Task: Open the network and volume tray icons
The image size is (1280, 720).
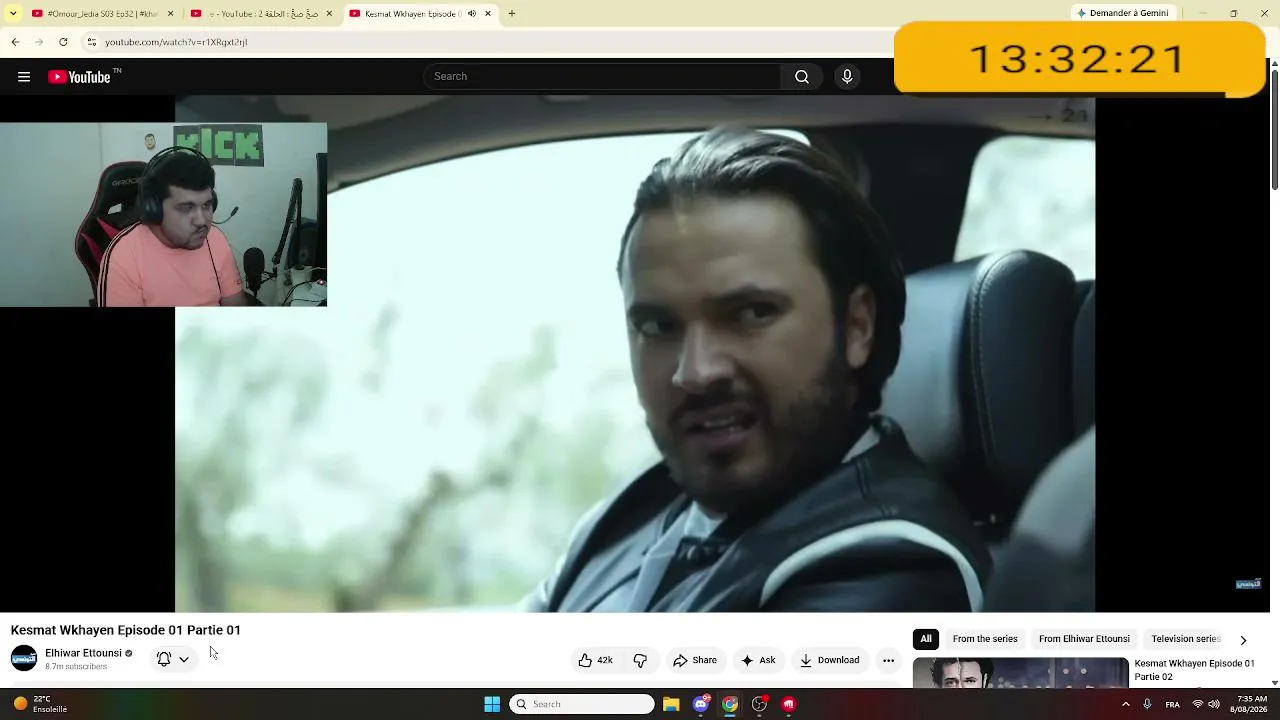Action: pyautogui.click(x=1206, y=704)
